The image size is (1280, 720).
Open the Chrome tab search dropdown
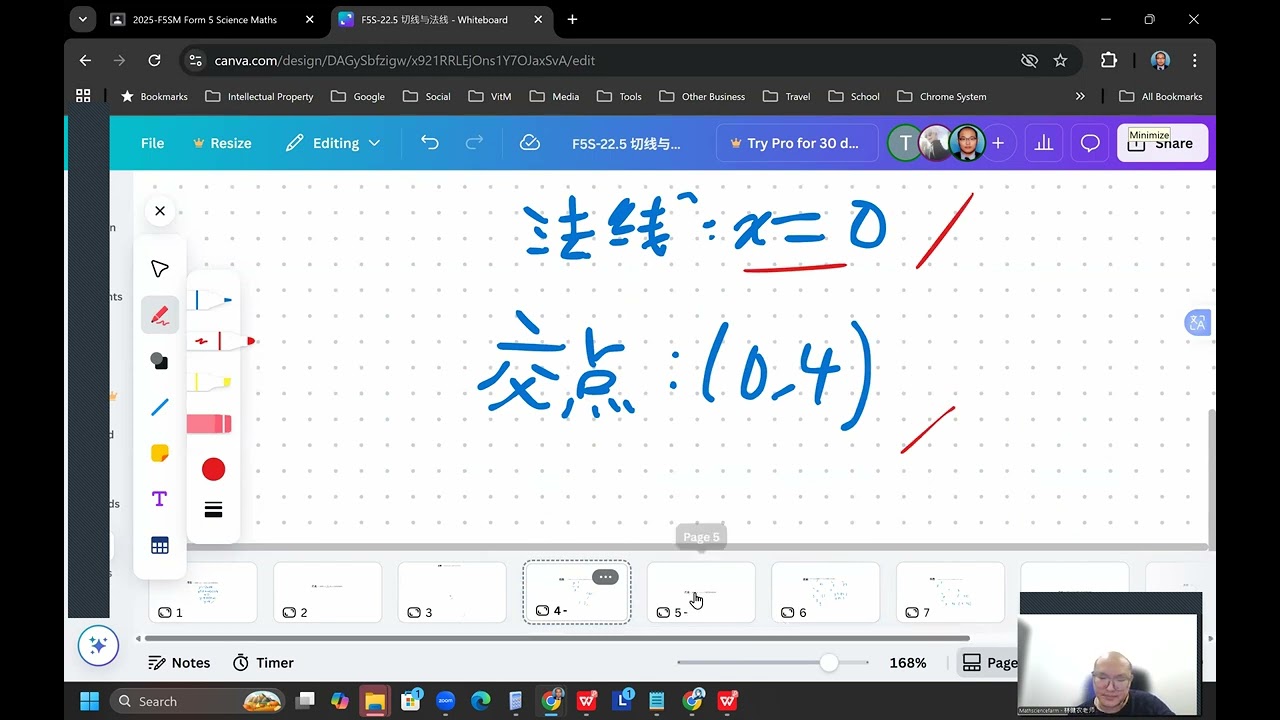(x=83, y=19)
